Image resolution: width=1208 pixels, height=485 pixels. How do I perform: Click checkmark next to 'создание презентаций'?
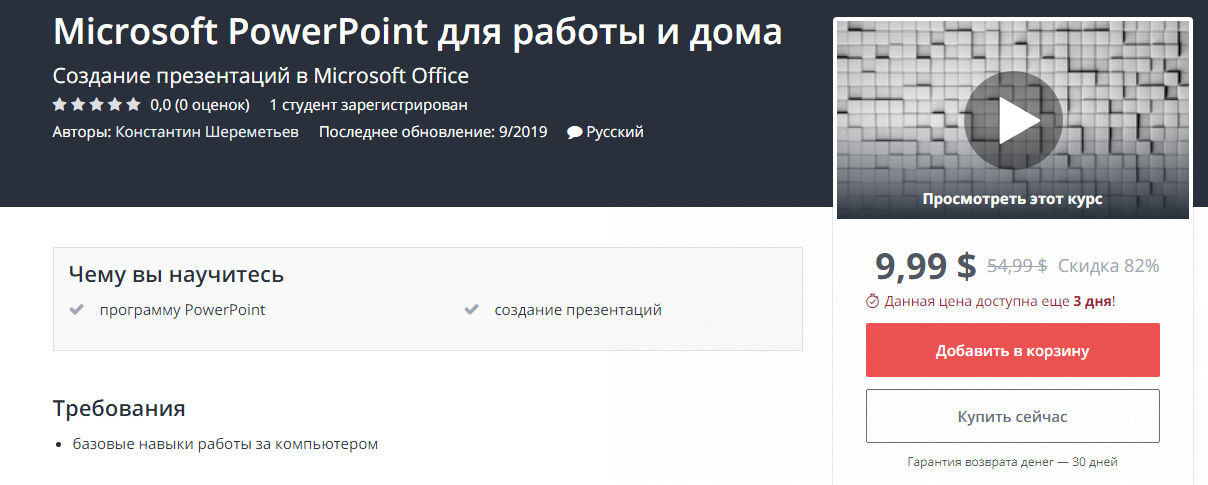coord(471,310)
